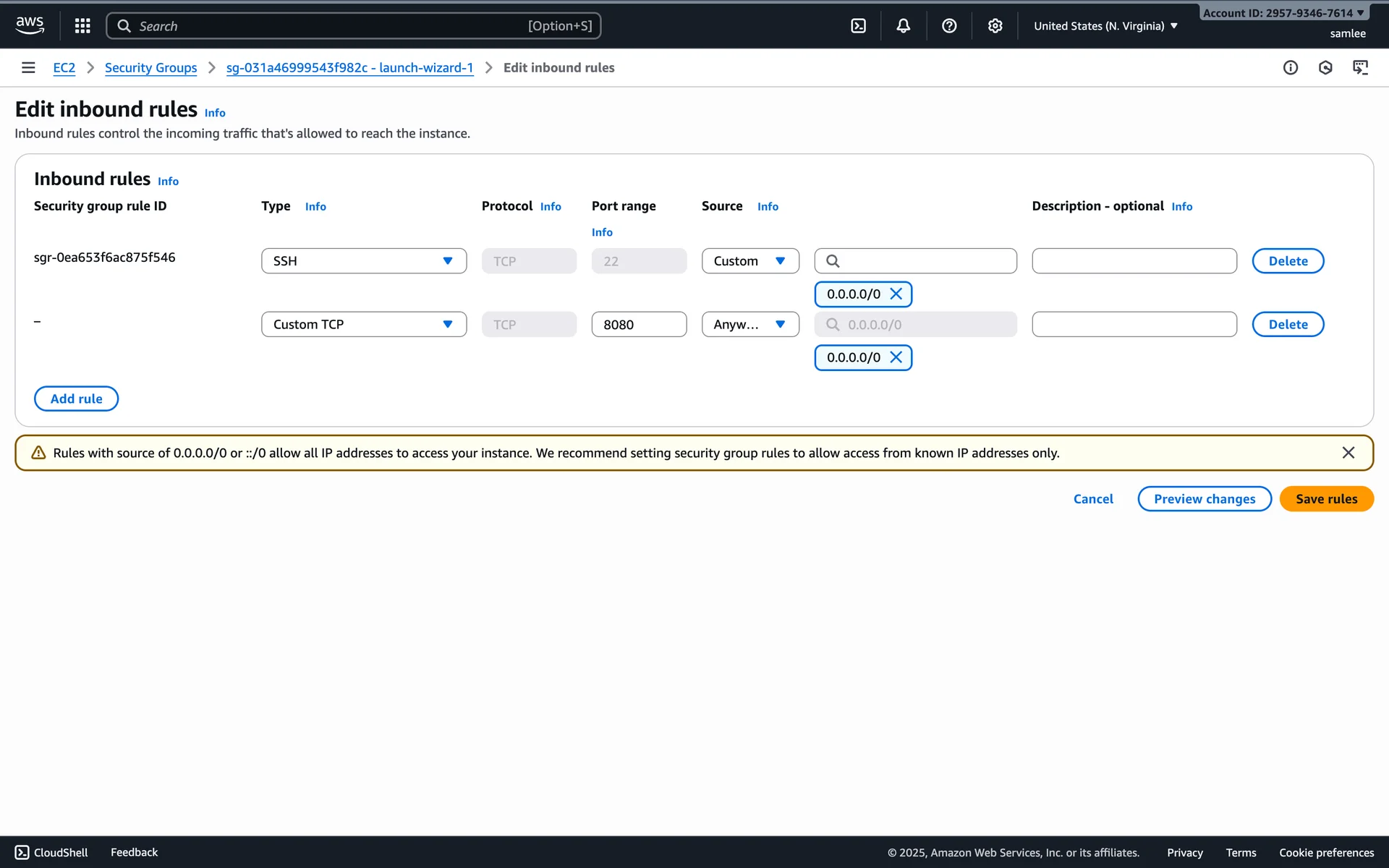Launch CloudShell from the top bar icon
1389x868 pixels.
pos(858,26)
